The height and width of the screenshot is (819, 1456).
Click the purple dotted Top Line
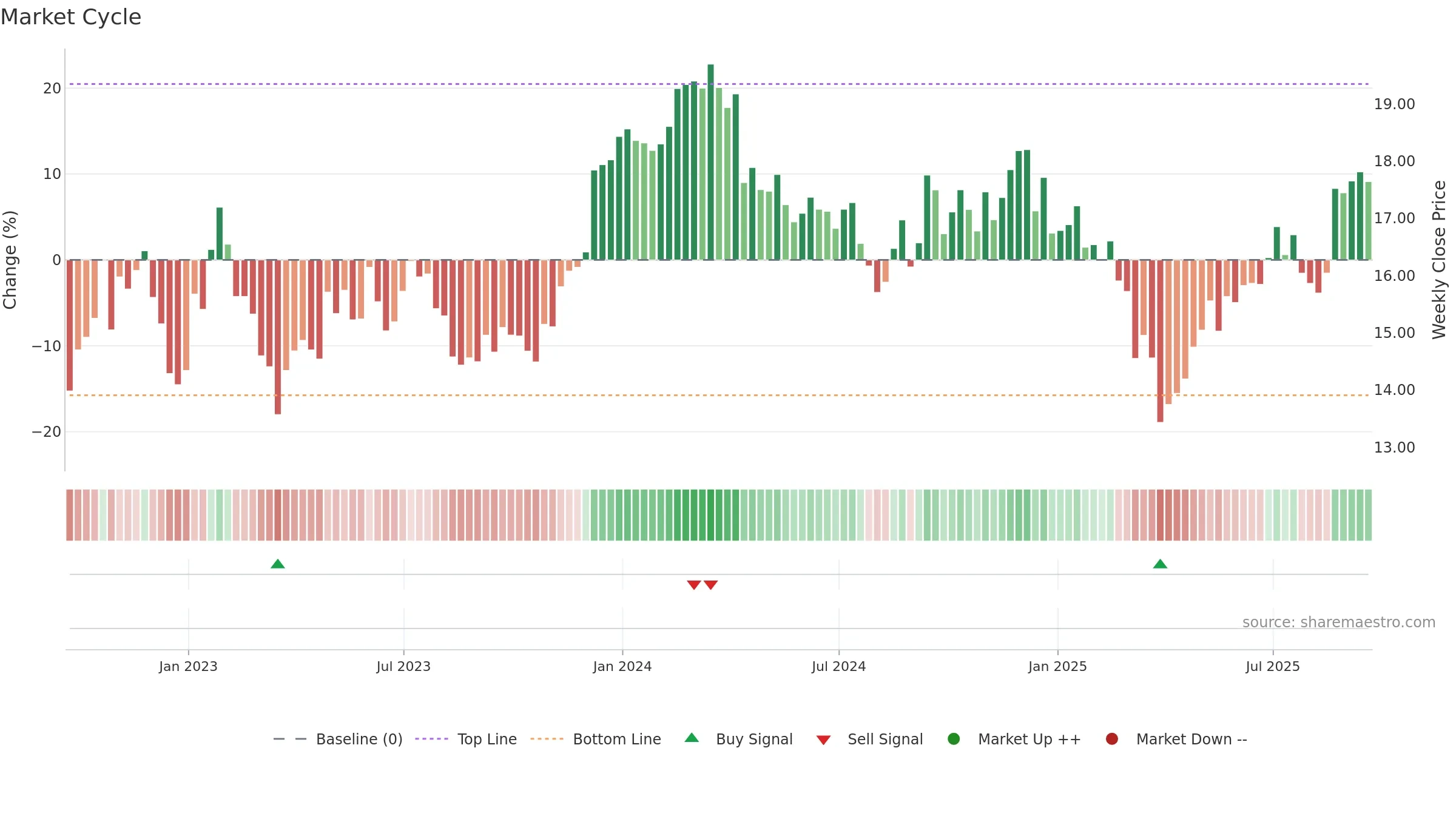click(x=719, y=84)
